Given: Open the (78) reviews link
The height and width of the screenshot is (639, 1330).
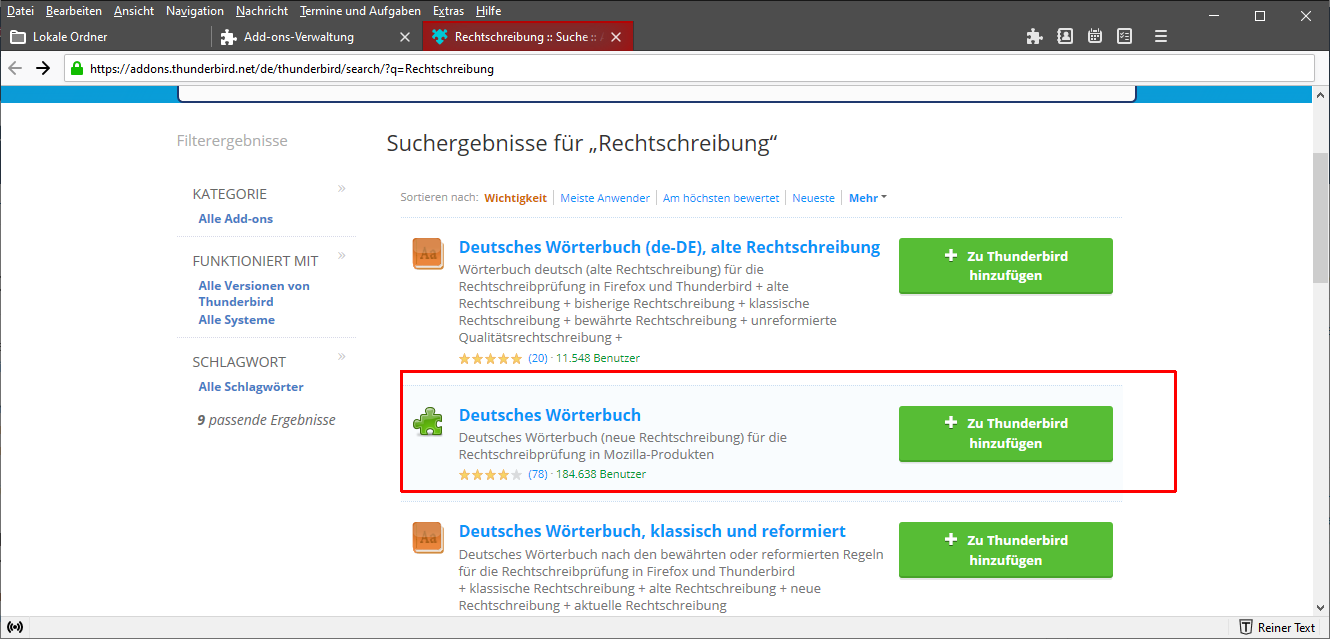Looking at the screenshot, I should tap(538, 474).
